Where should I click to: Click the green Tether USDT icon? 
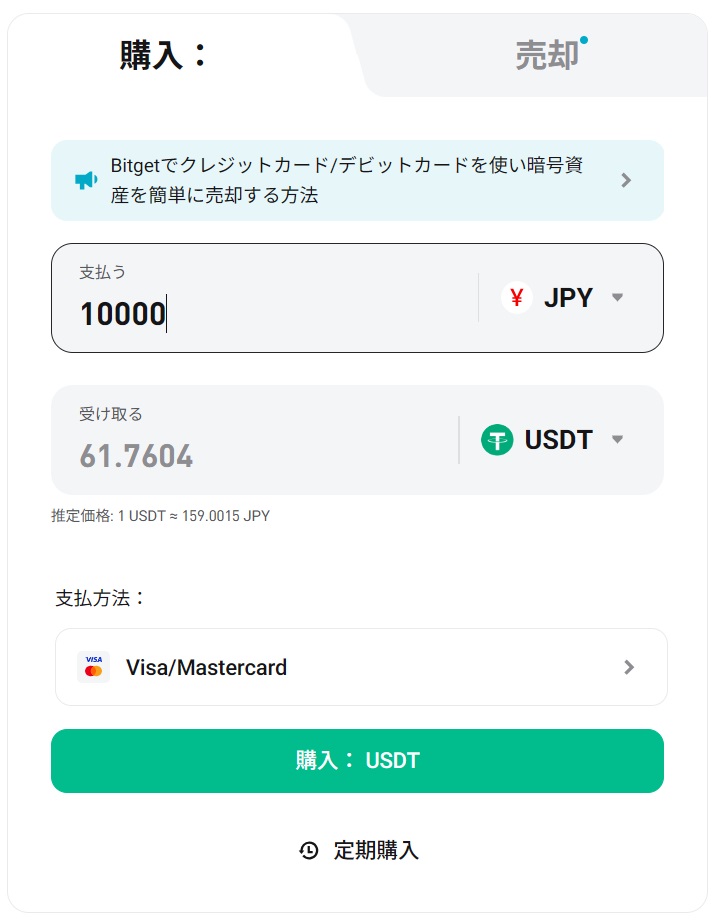point(497,440)
